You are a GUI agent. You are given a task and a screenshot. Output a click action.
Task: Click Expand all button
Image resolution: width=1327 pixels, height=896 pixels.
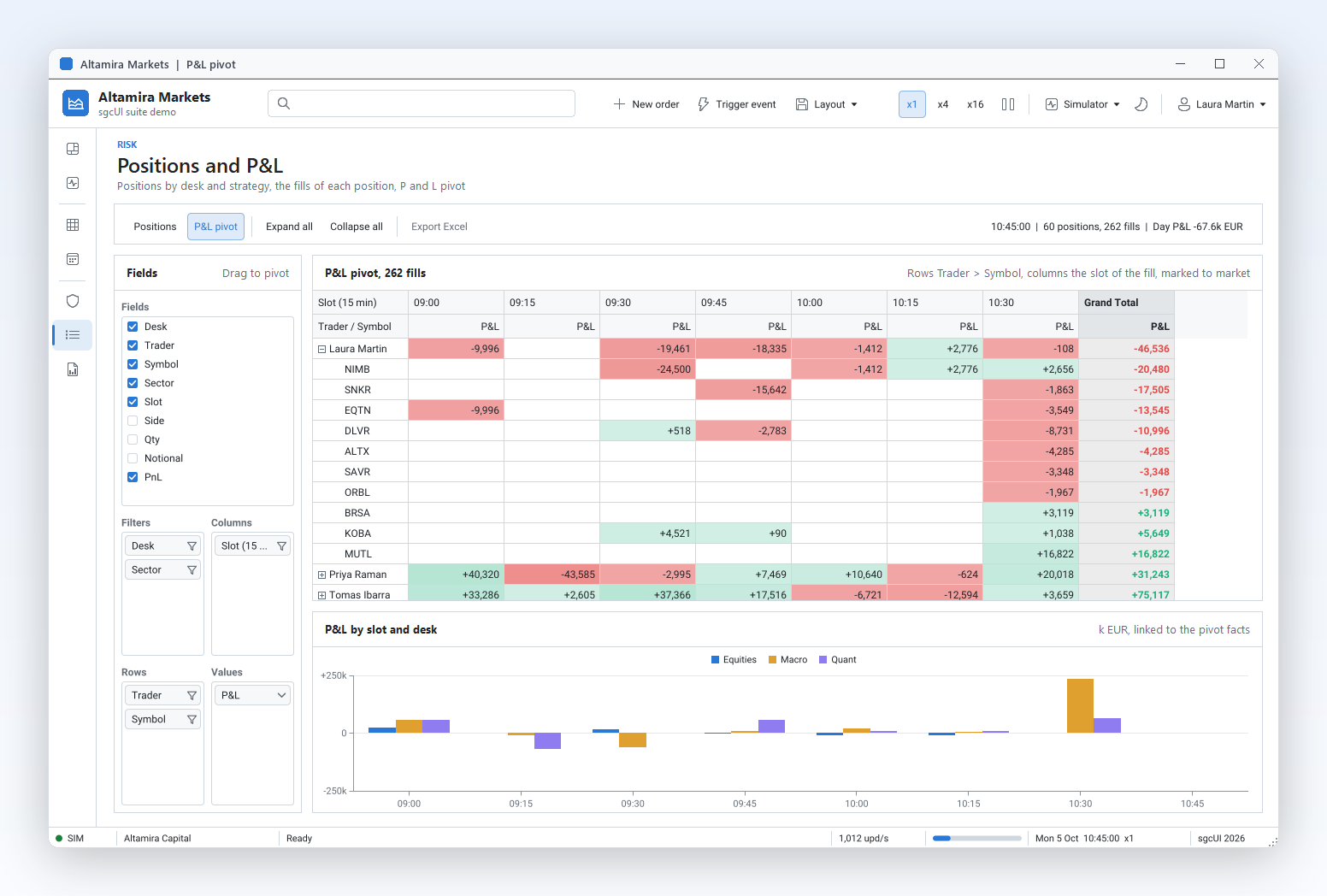[289, 227]
